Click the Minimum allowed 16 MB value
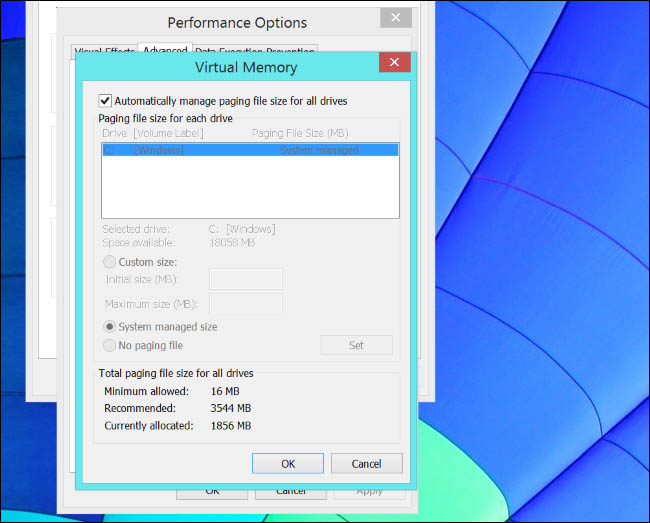Screen dimensions: 650x523 (x=225, y=391)
